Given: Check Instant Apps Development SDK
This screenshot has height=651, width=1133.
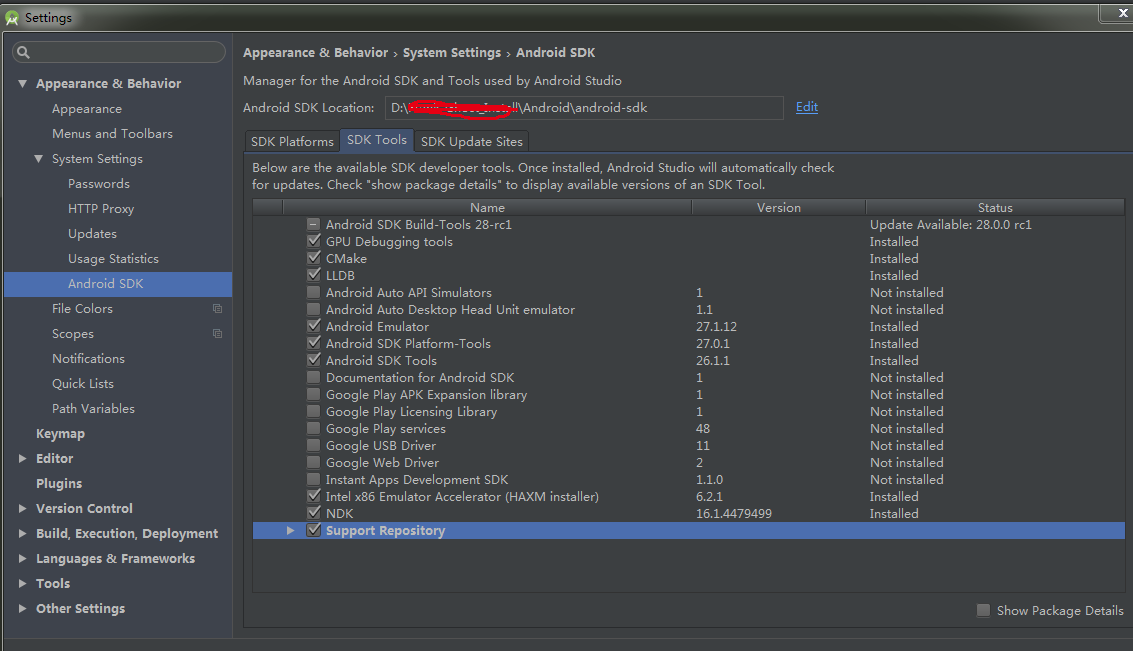Looking at the screenshot, I should [314, 479].
